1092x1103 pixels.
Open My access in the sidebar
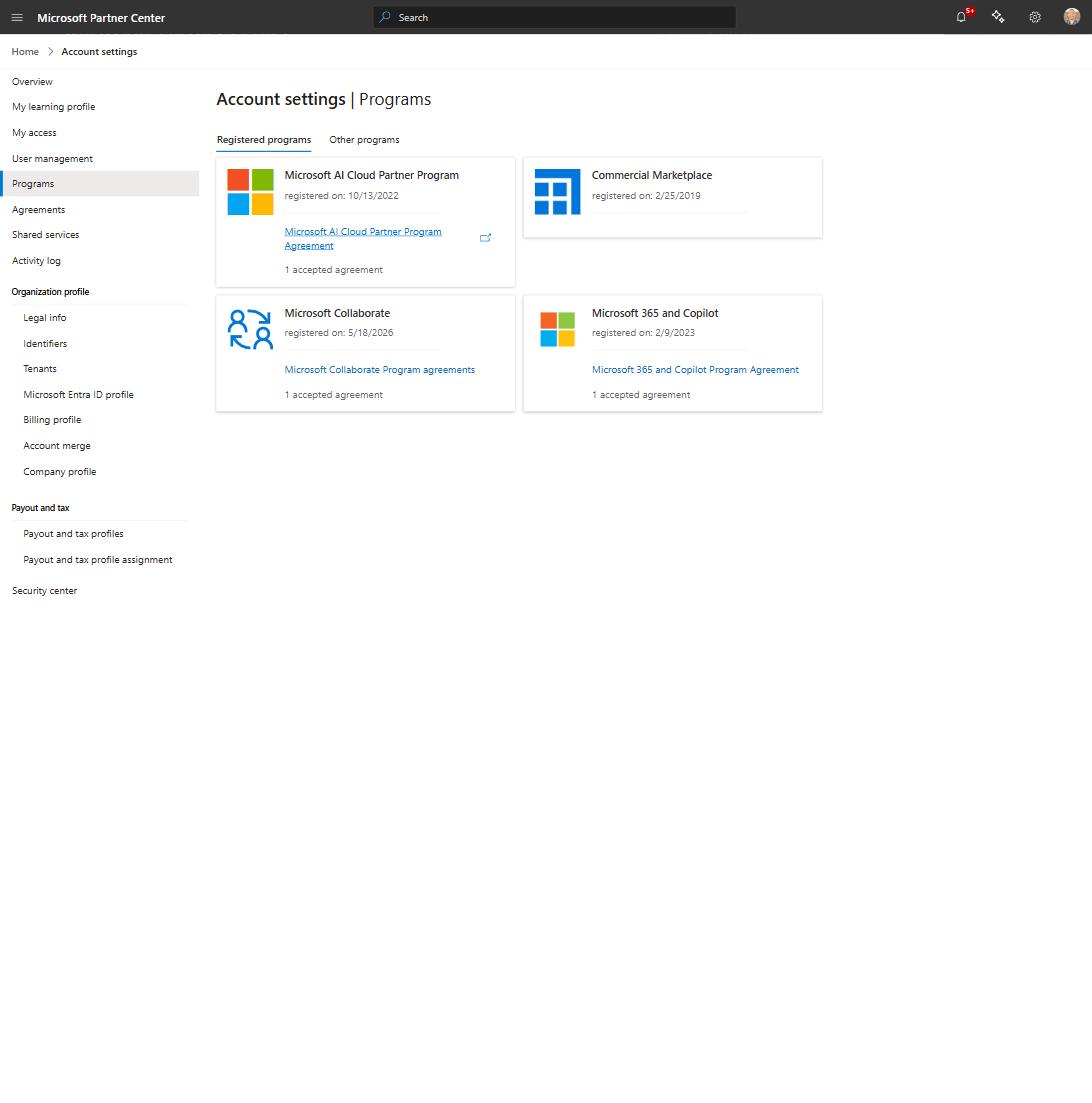click(34, 132)
